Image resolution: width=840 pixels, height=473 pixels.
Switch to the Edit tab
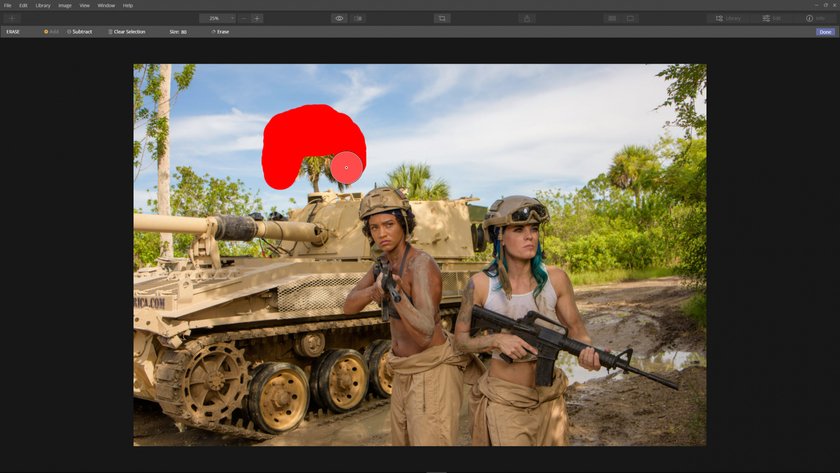(x=771, y=18)
